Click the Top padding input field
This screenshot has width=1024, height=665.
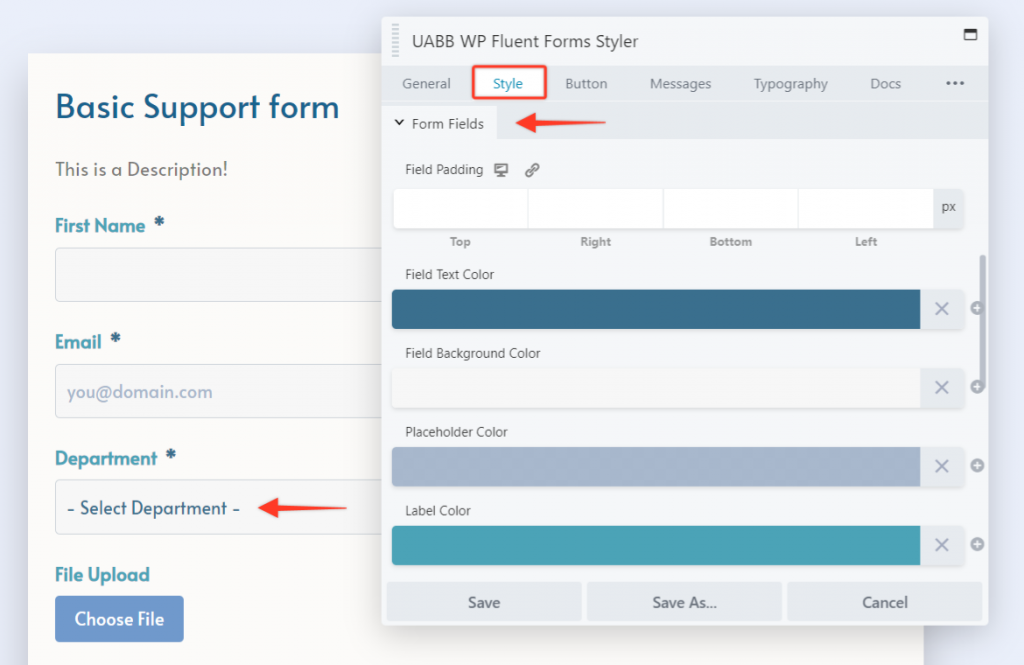pyautogui.click(x=460, y=208)
